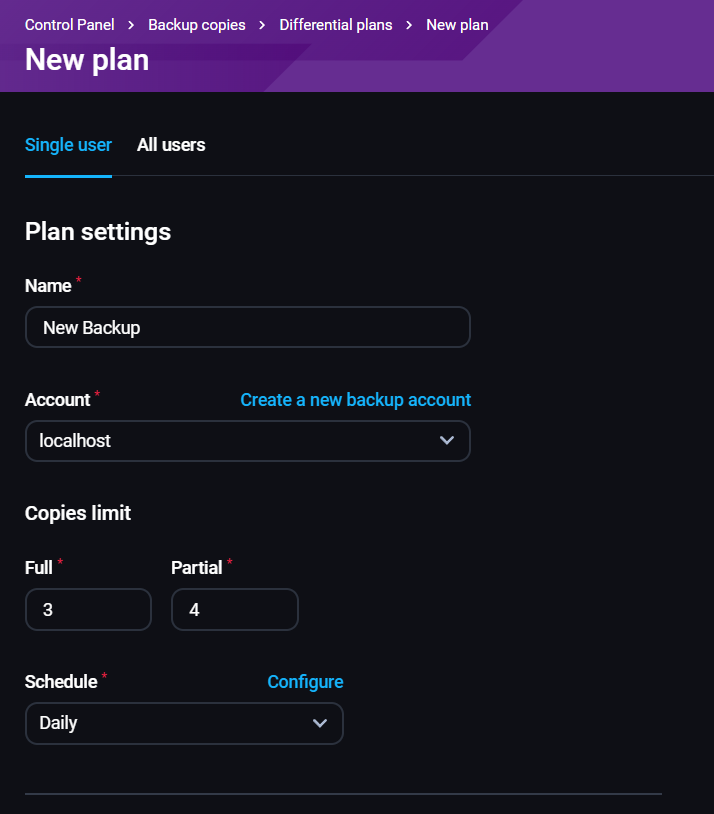Click the New plan page title

pyautogui.click(x=87, y=60)
